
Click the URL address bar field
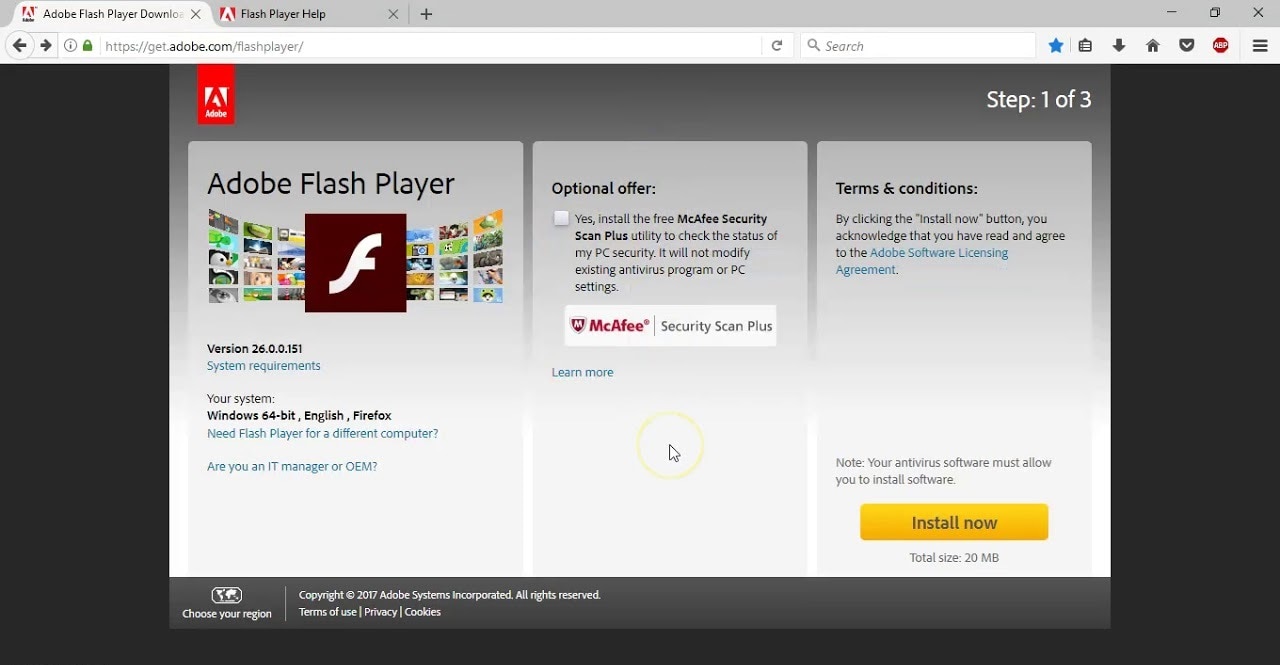(430, 46)
